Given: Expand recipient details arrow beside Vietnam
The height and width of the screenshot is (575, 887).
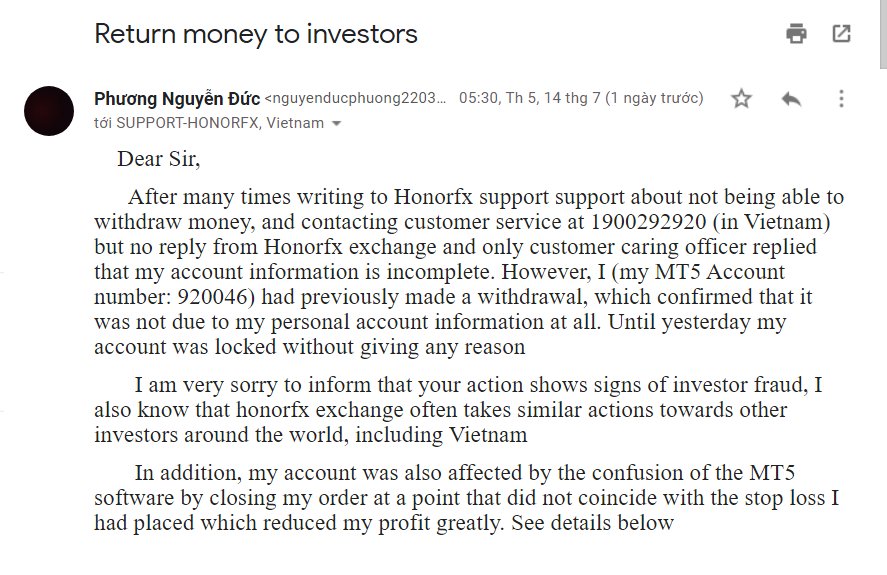Looking at the screenshot, I should coord(336,124).
